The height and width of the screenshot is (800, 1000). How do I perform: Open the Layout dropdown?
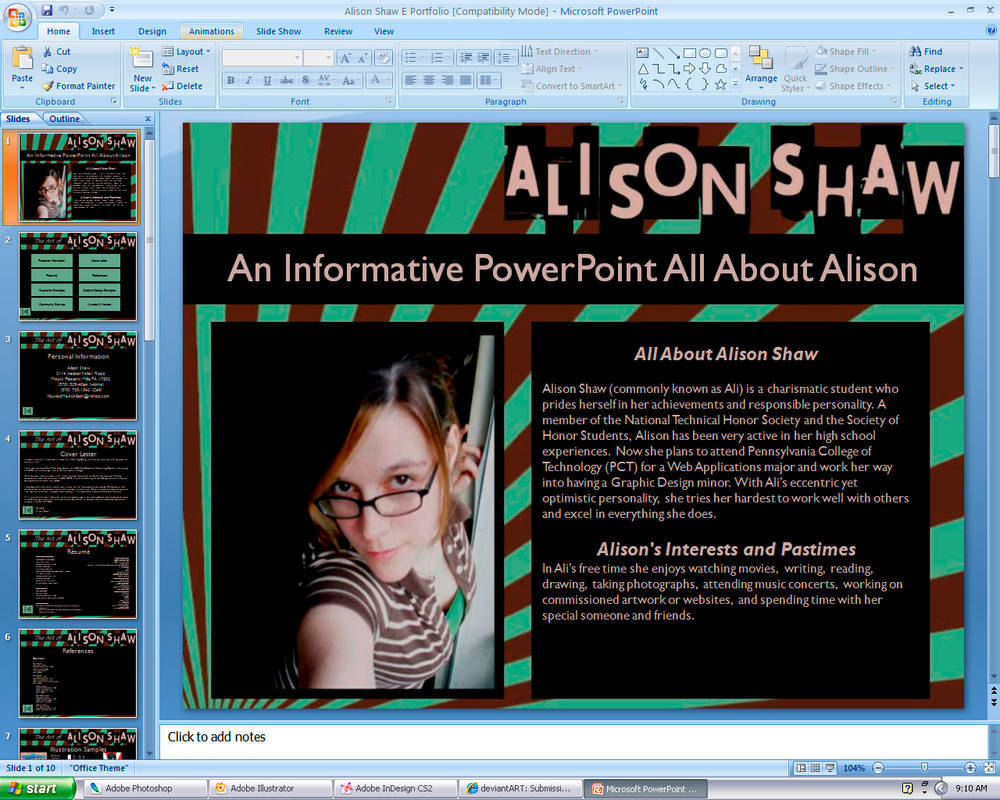coord(187,51)
